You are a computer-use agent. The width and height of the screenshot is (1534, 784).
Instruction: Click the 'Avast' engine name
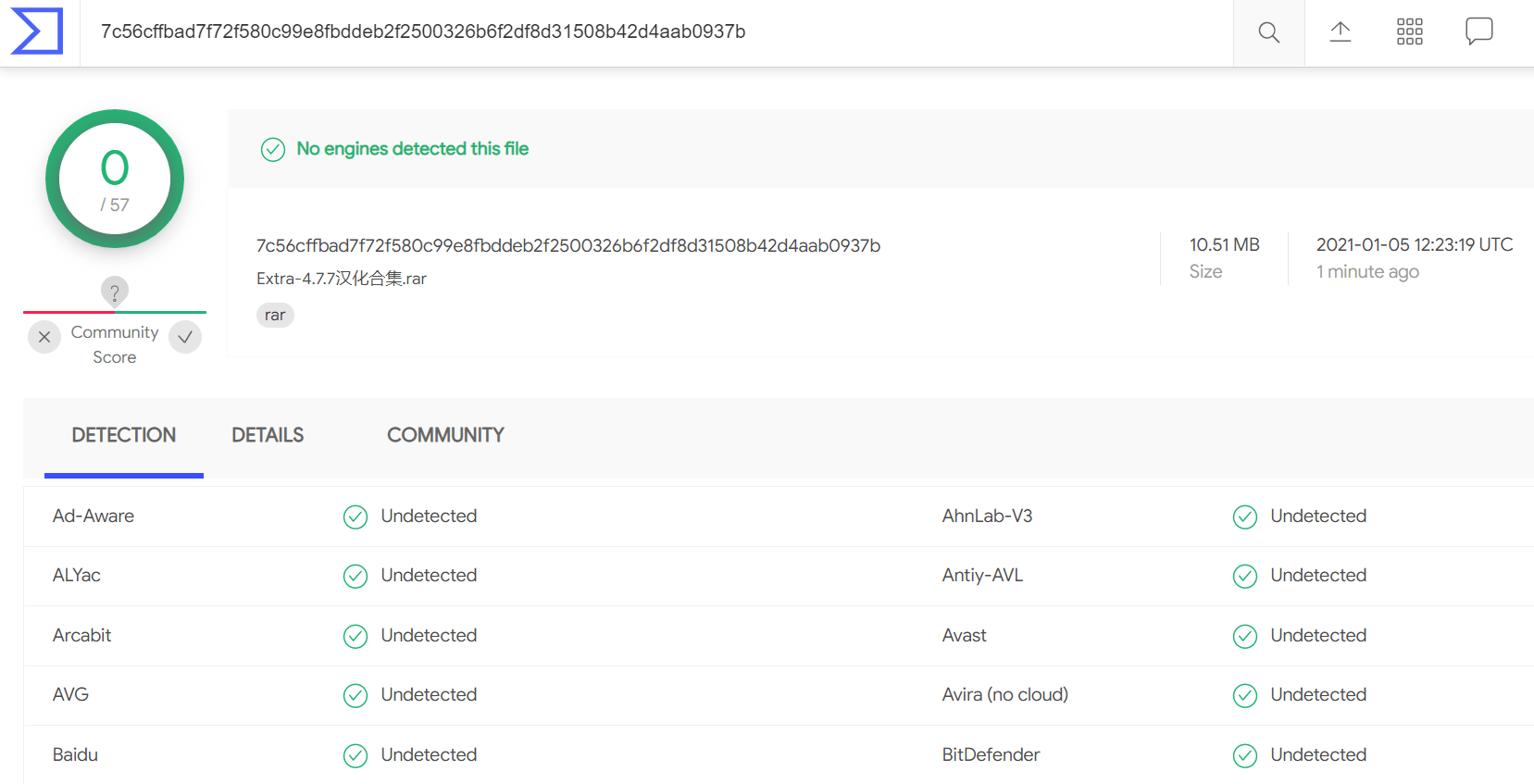965,635
